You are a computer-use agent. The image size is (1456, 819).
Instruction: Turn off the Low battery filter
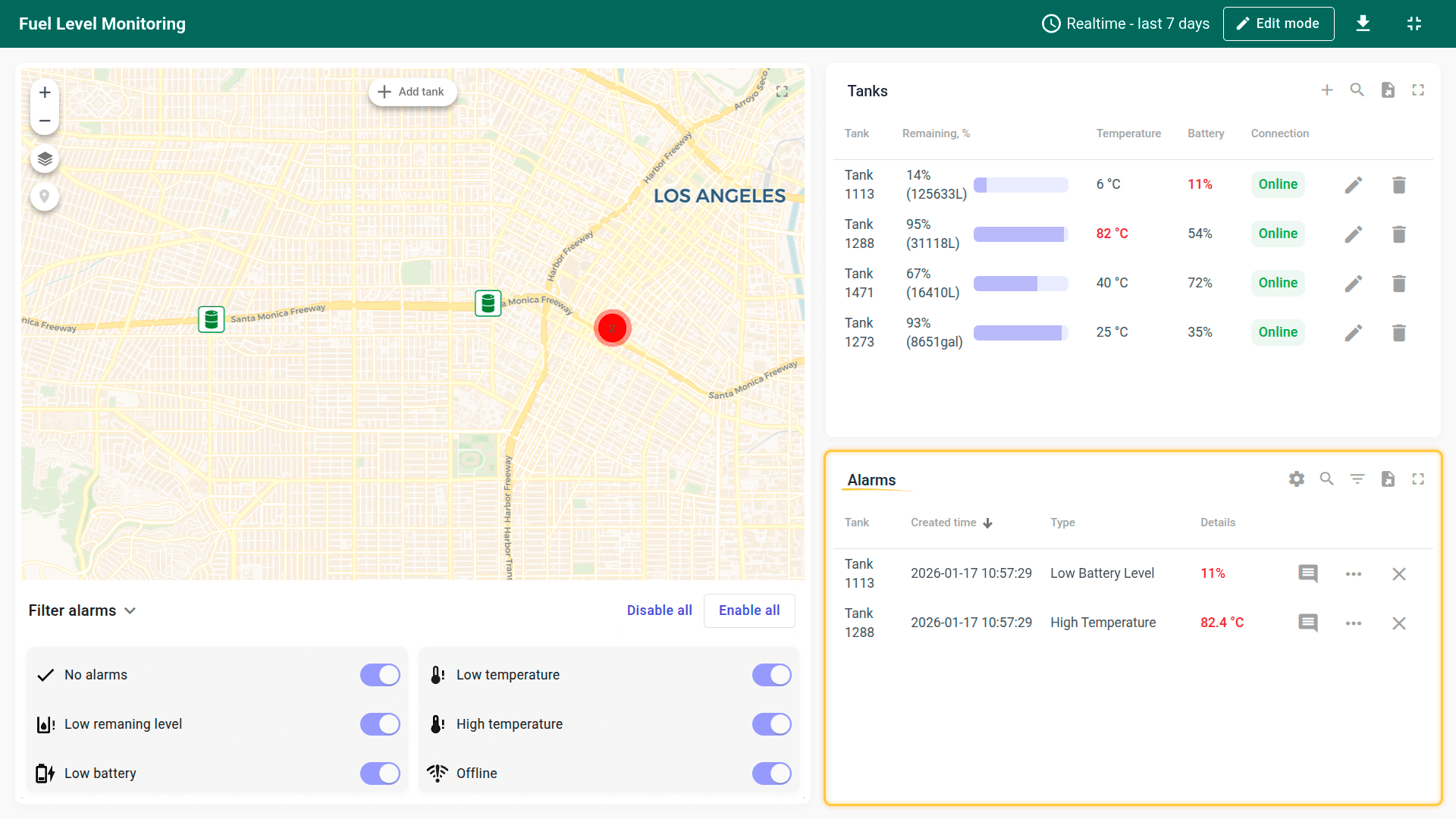click(380, 773)
